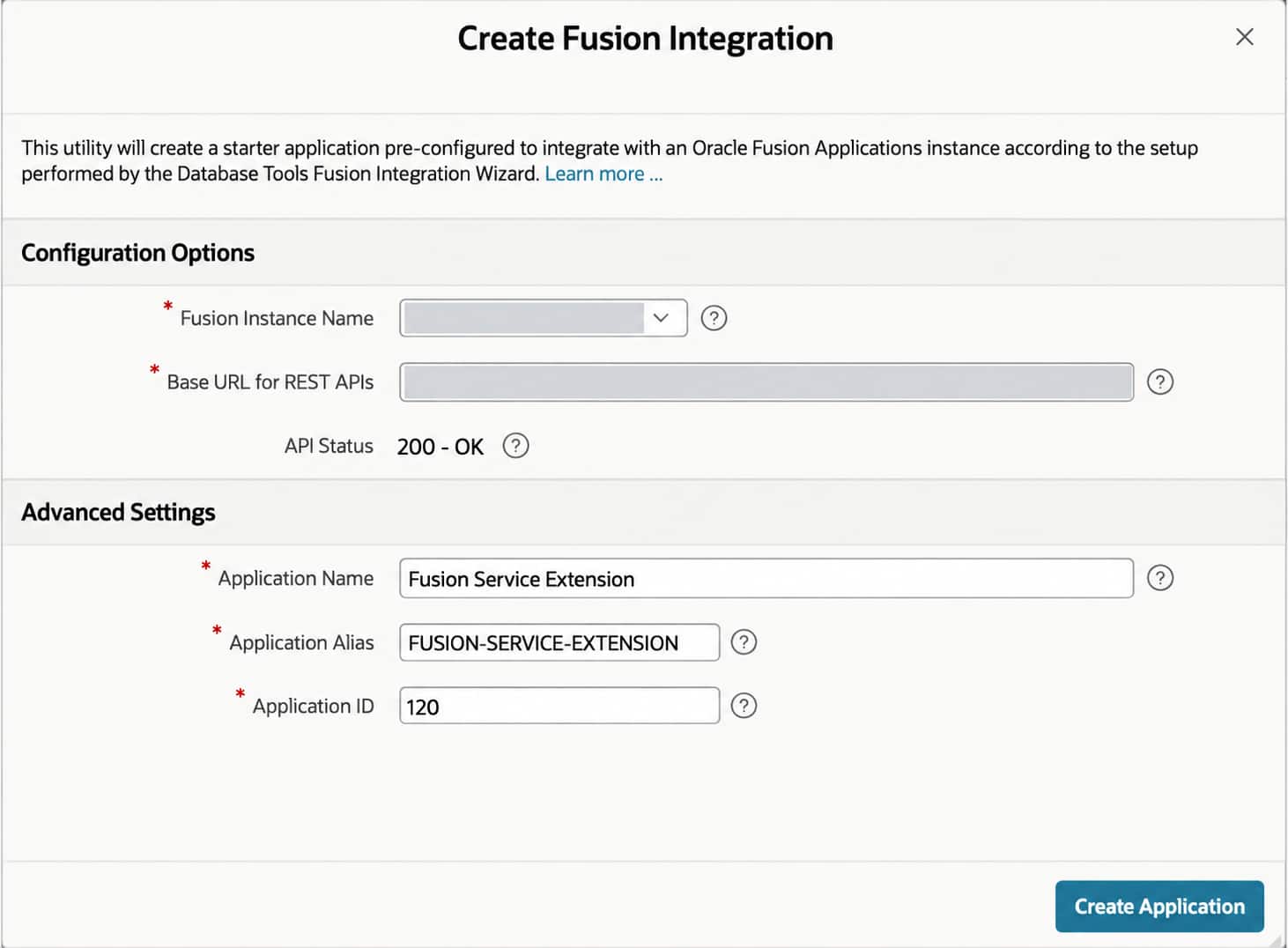1288x948 pixels.
Task: Click the Base URL for REST APIs label
Action: 270,382
